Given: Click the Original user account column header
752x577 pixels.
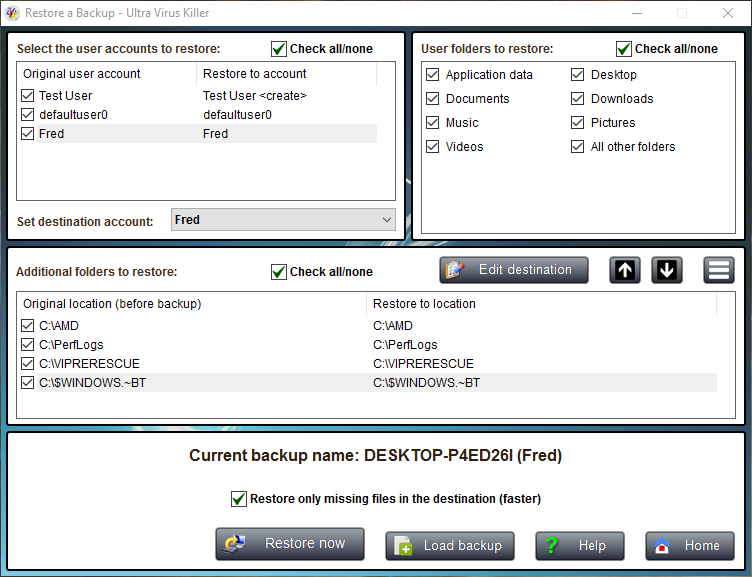Looking at the screenshot, I should tap(106, 74).
